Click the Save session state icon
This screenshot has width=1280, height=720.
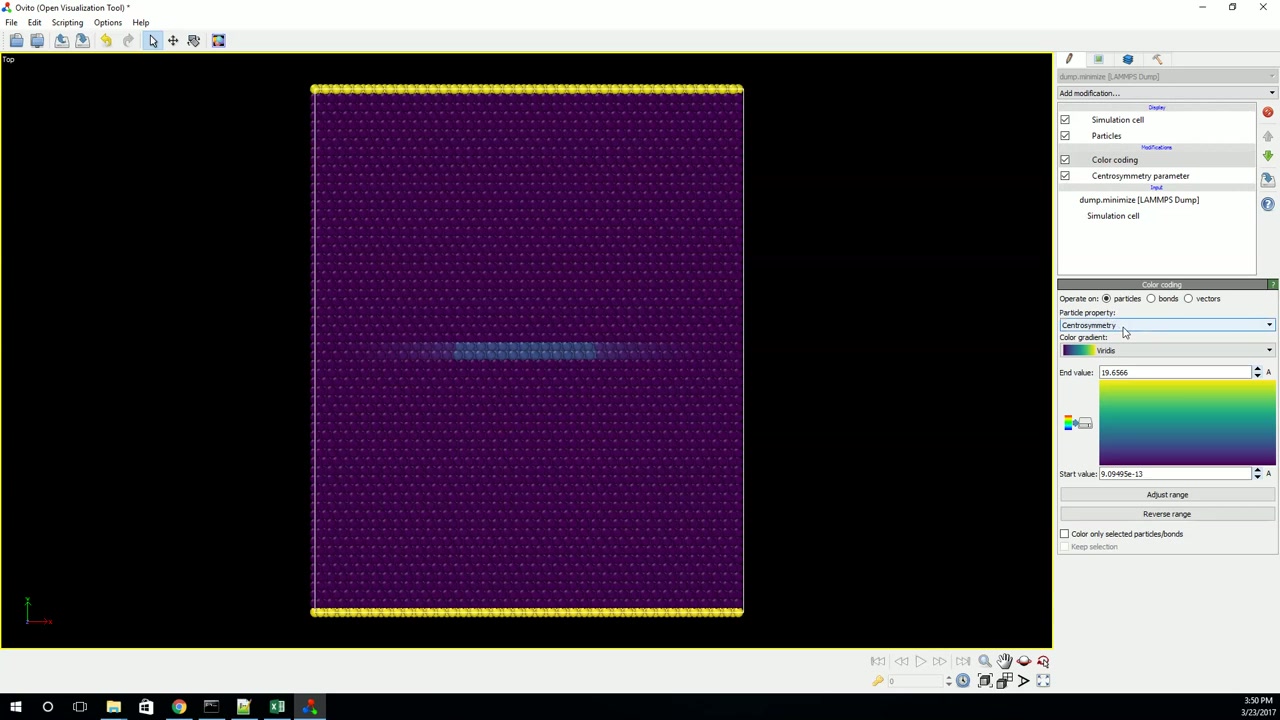tap(82, 41)
